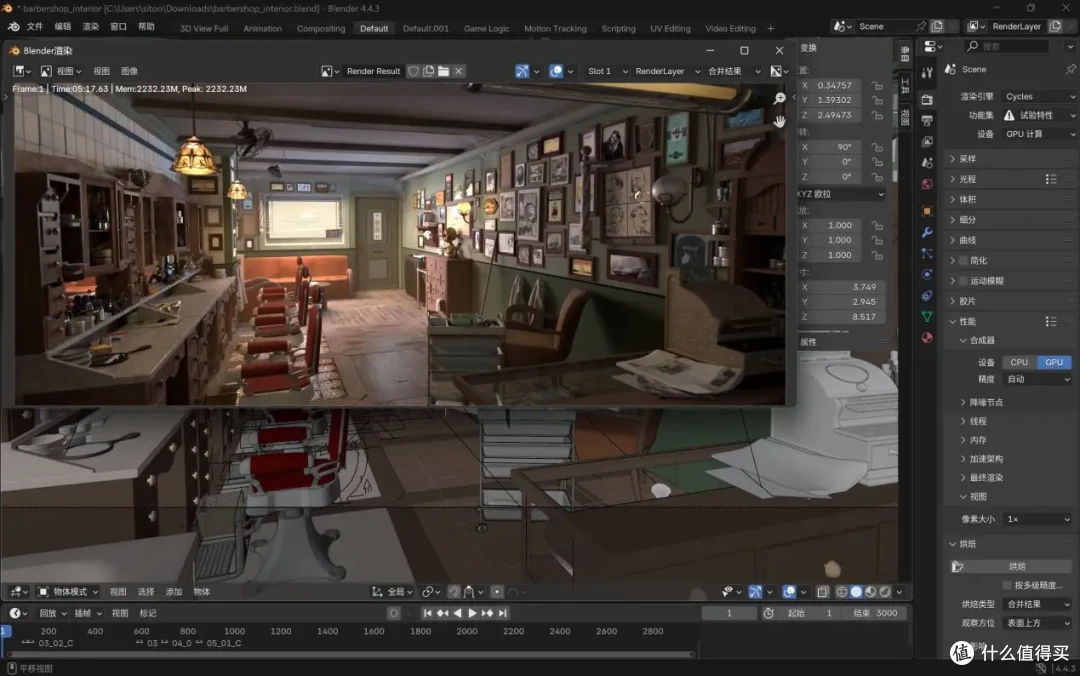Click the pan hand gizmo in render window

pyautogui.click(x=779, y=121)
